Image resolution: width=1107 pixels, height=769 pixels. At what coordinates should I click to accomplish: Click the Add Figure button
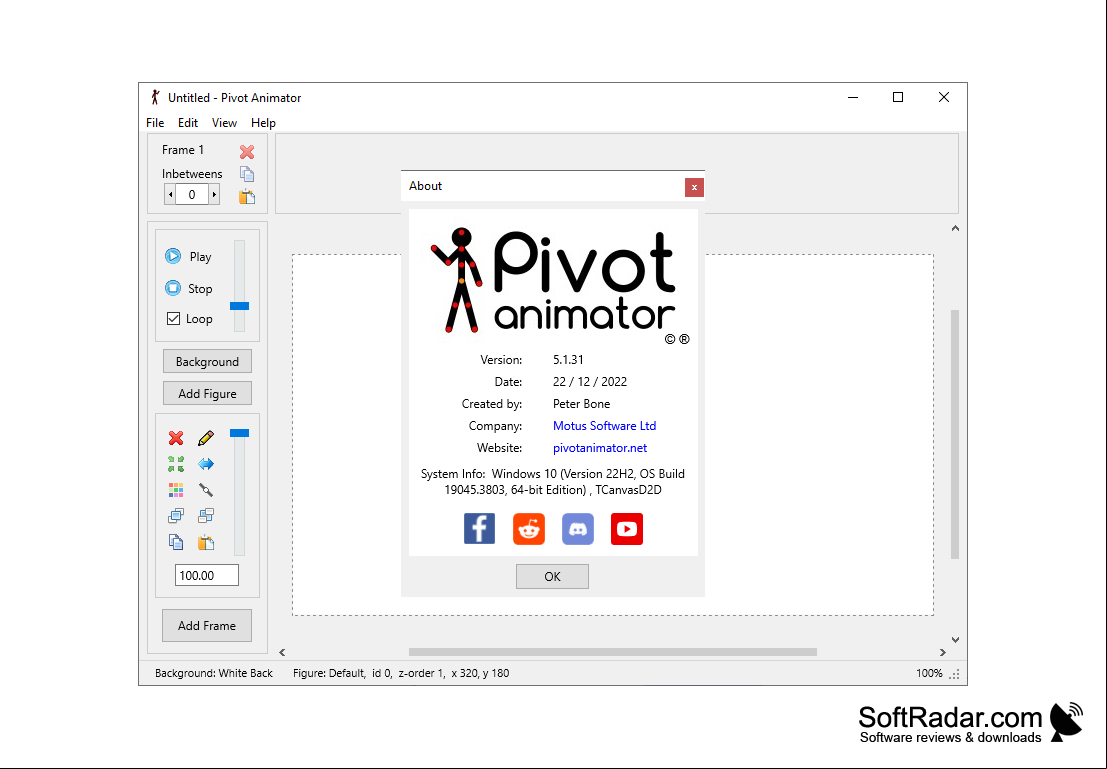207,393
